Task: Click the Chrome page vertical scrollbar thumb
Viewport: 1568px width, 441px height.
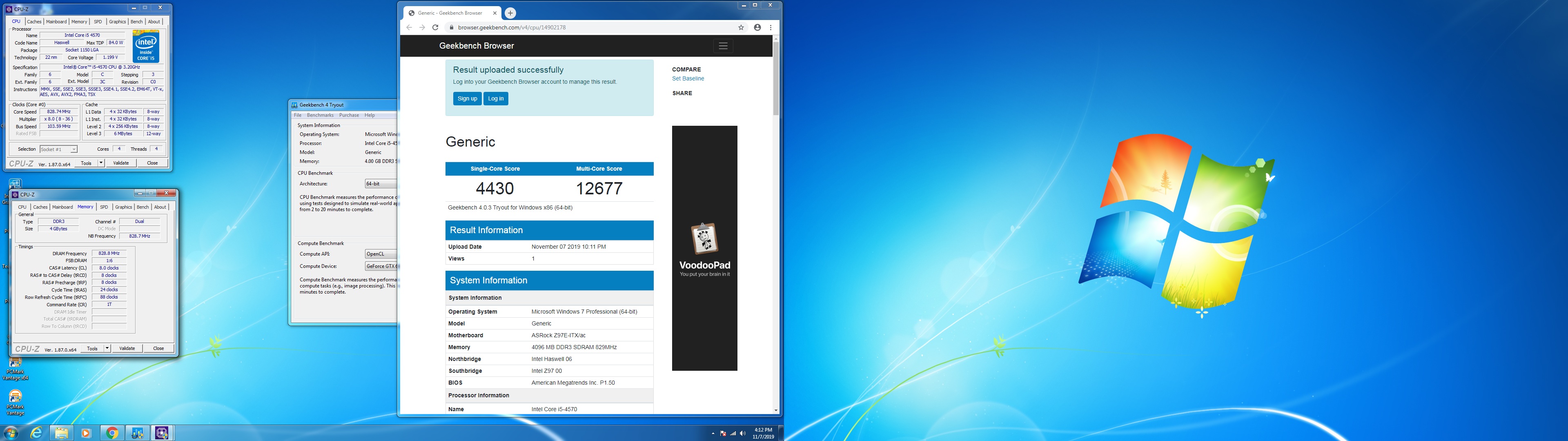Action: (775, 78)
